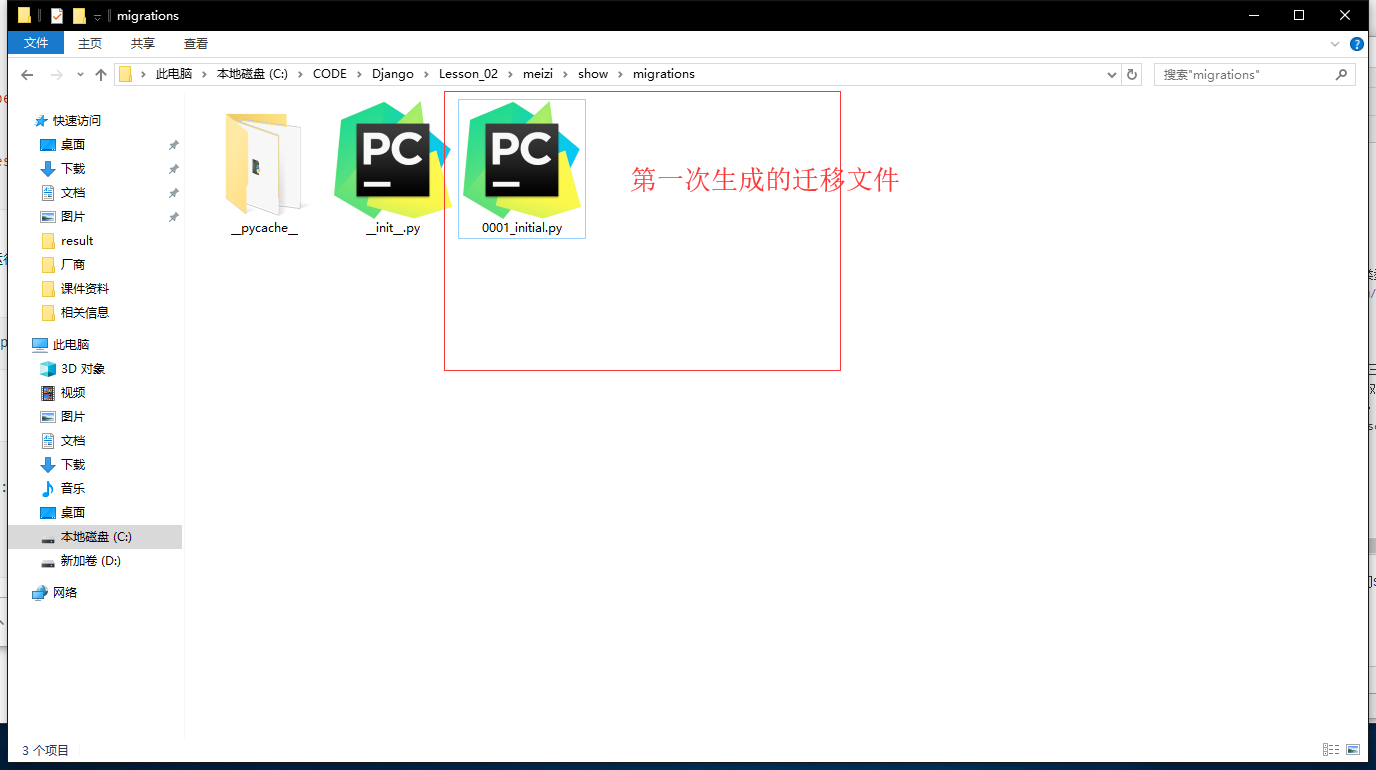Click the Back navigation arrow
Viewport: 1376px width, 770px height.
(27, 75)
